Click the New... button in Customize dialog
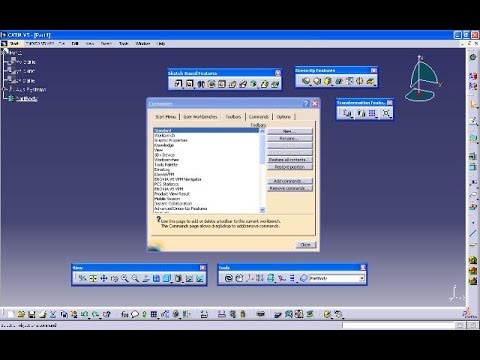The image size is (480, 360). coord(290,131)
